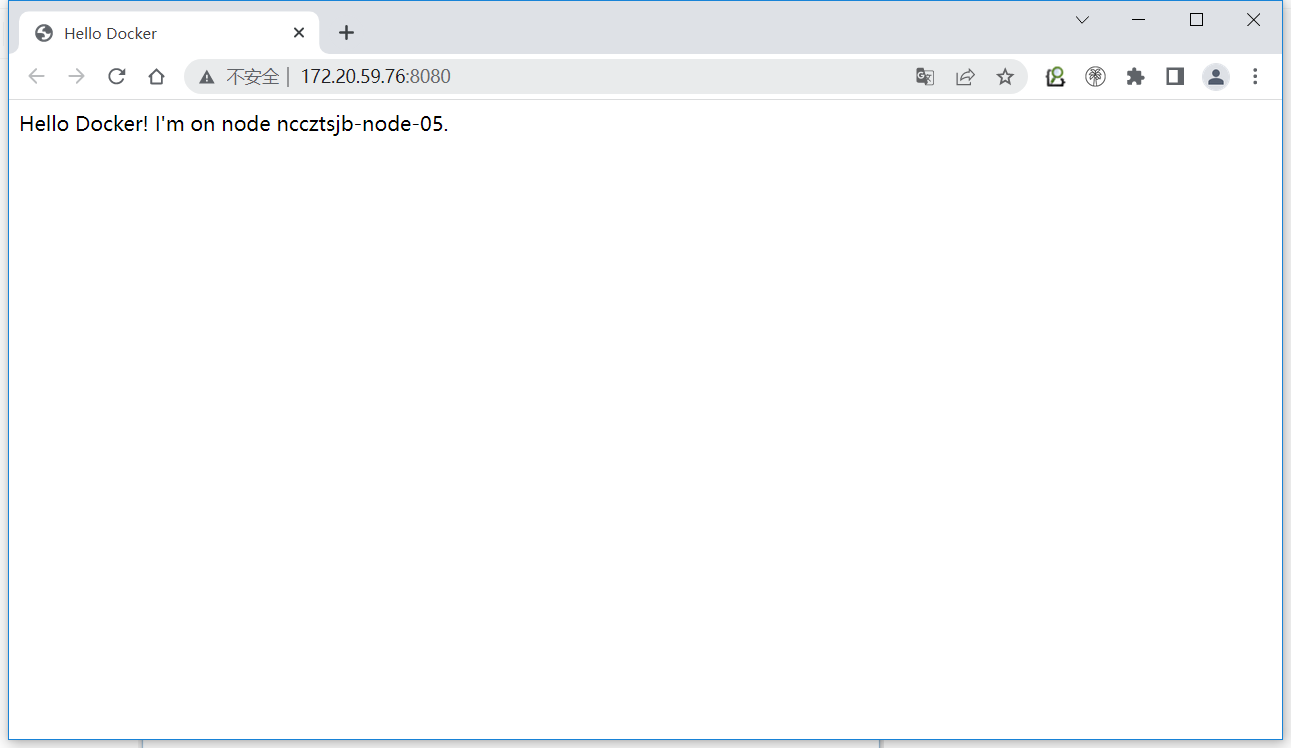Expand the tab search chevron
Viewport: 1291px width, 748px height.
(1082, 20)
